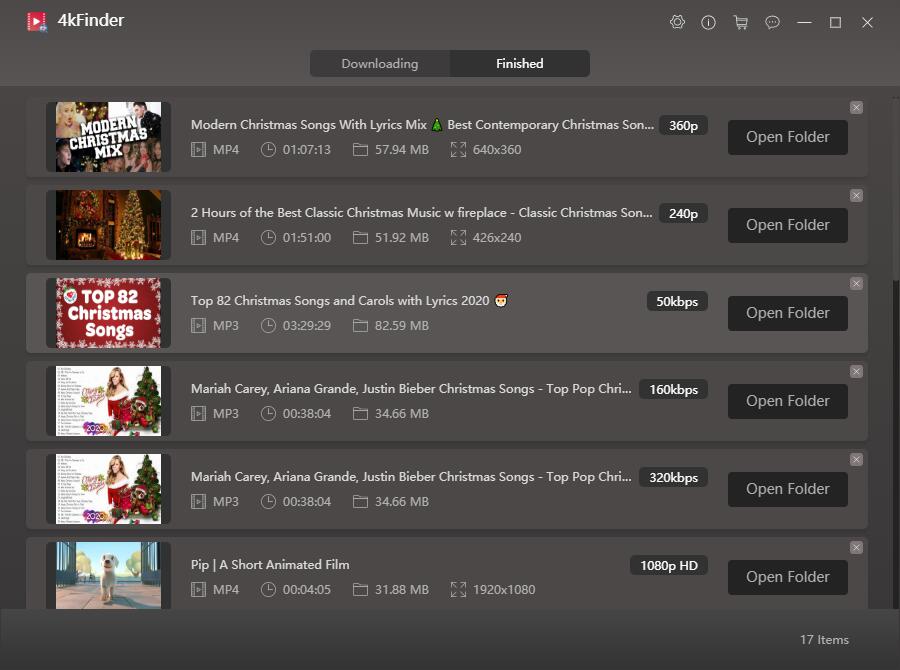Open folder for Top 82 Christmas Songs
The width and height of the screenshot is (900, 670).
pos(787,313)
